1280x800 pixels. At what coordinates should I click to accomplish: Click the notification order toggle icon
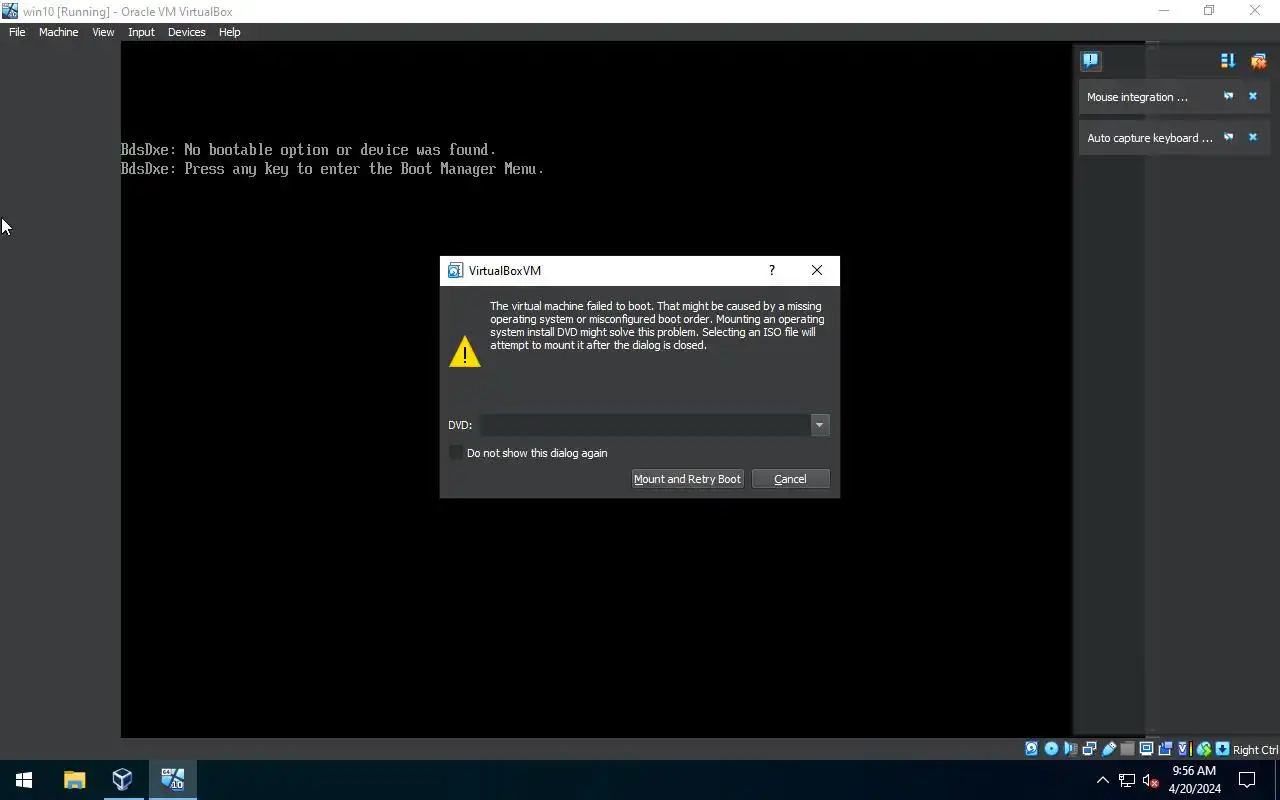pos(1228,61)
